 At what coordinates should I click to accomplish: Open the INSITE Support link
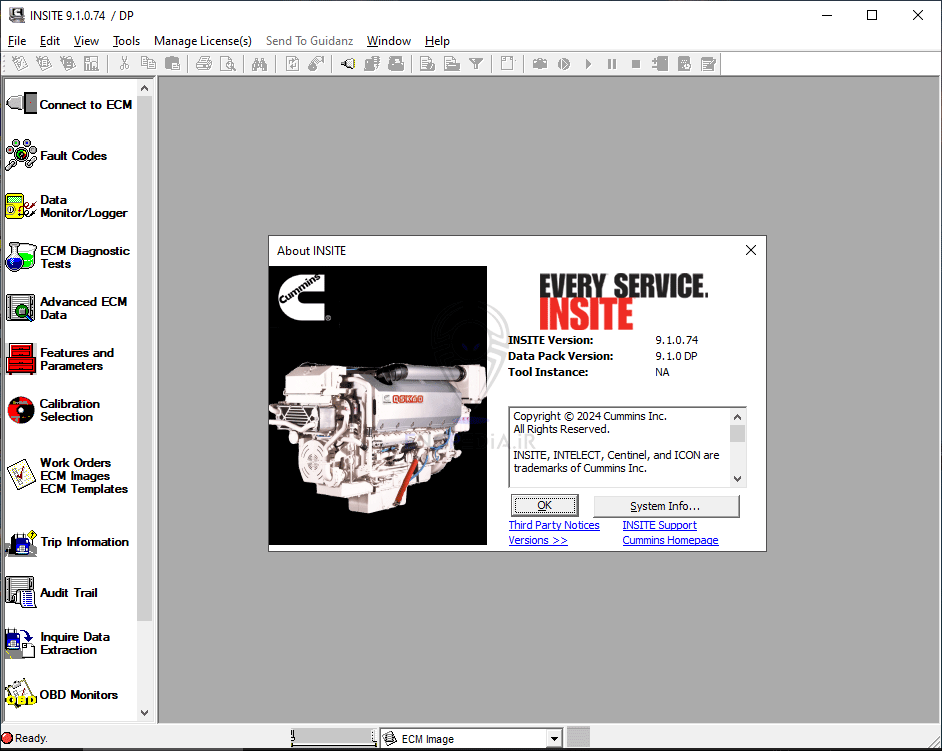click(x=659, y=525)
